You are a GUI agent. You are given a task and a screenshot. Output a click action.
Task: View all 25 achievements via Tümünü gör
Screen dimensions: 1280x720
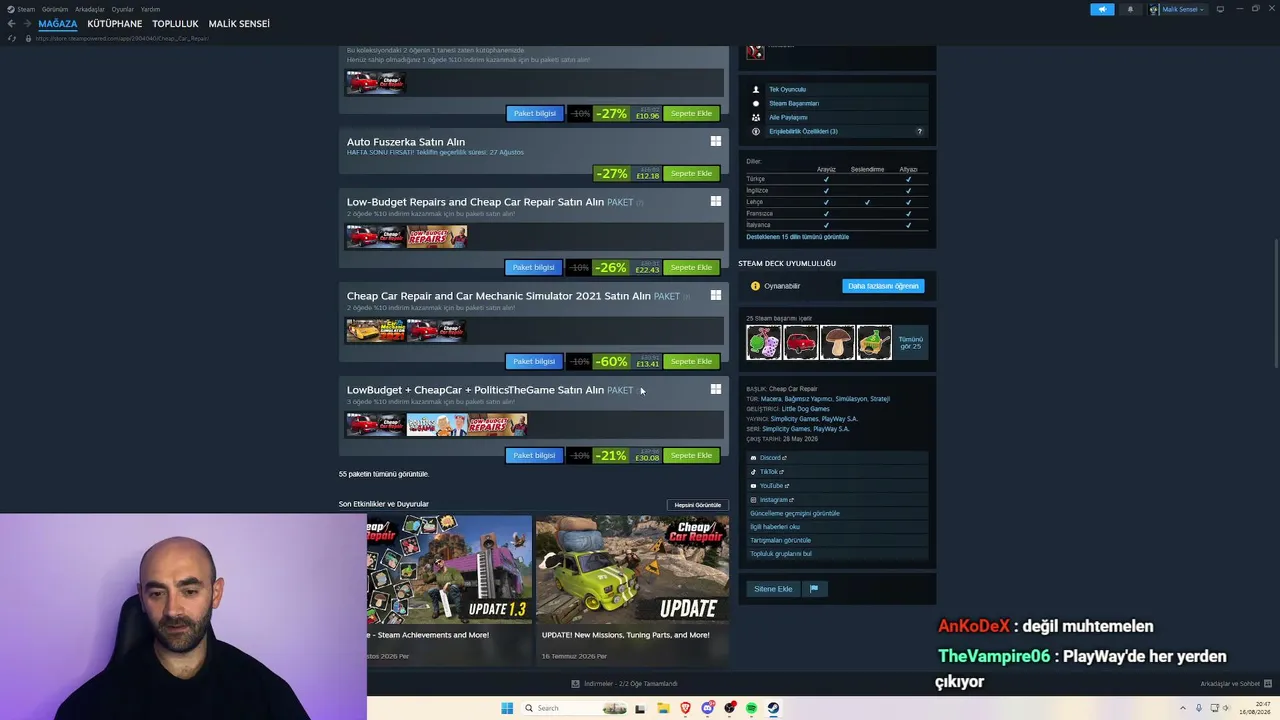point(911,342)
